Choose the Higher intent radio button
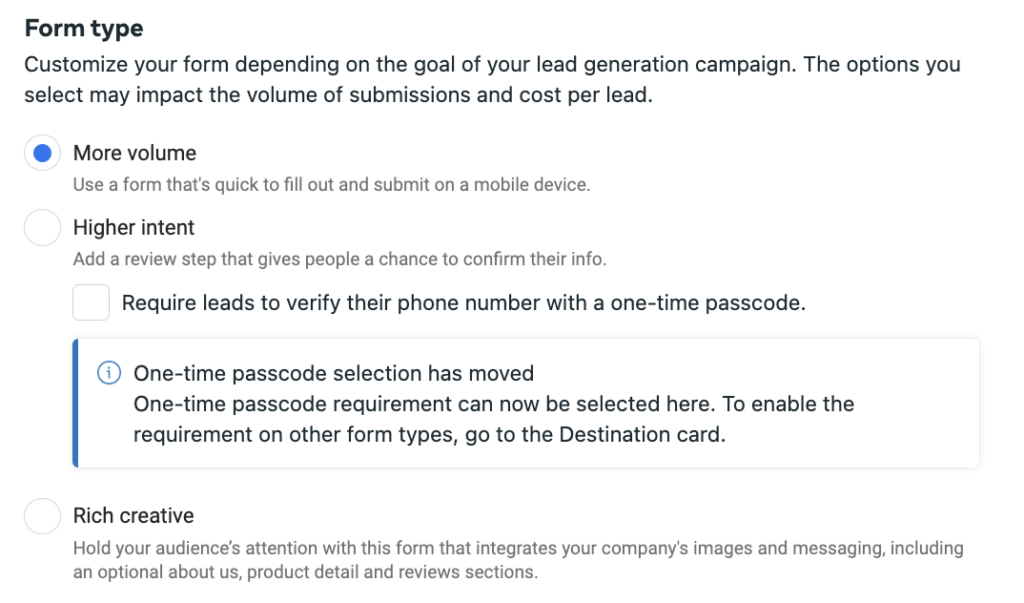 click(42, 228)
